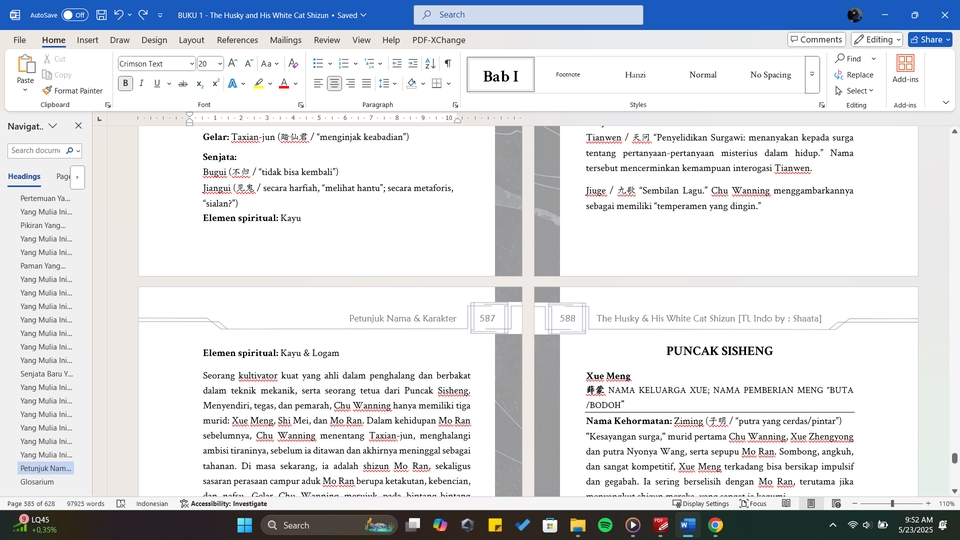Click the Undo icon
The width and height of the screenshot is (960, 540).
[119, 15]
